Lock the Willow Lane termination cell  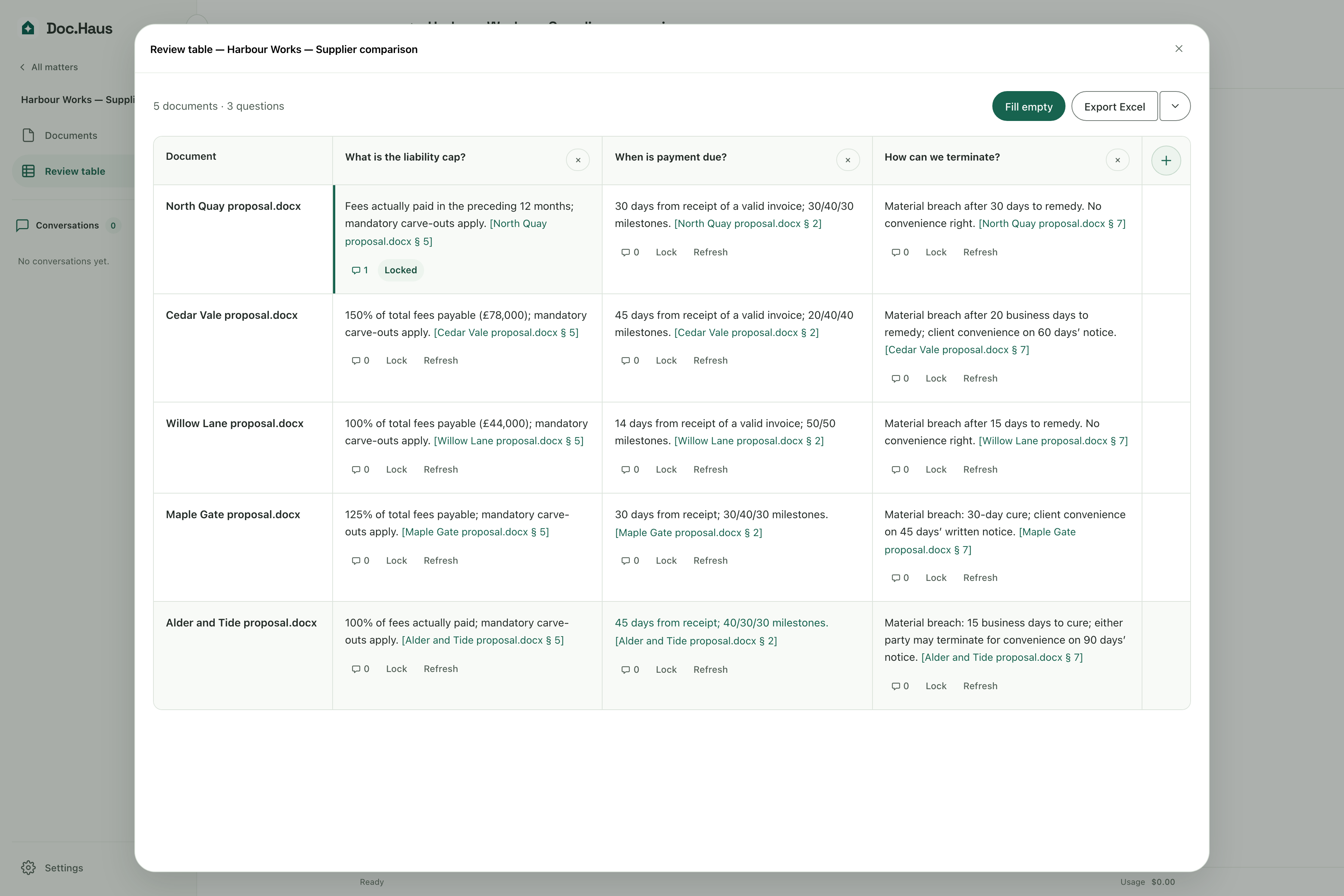[936, 469]
